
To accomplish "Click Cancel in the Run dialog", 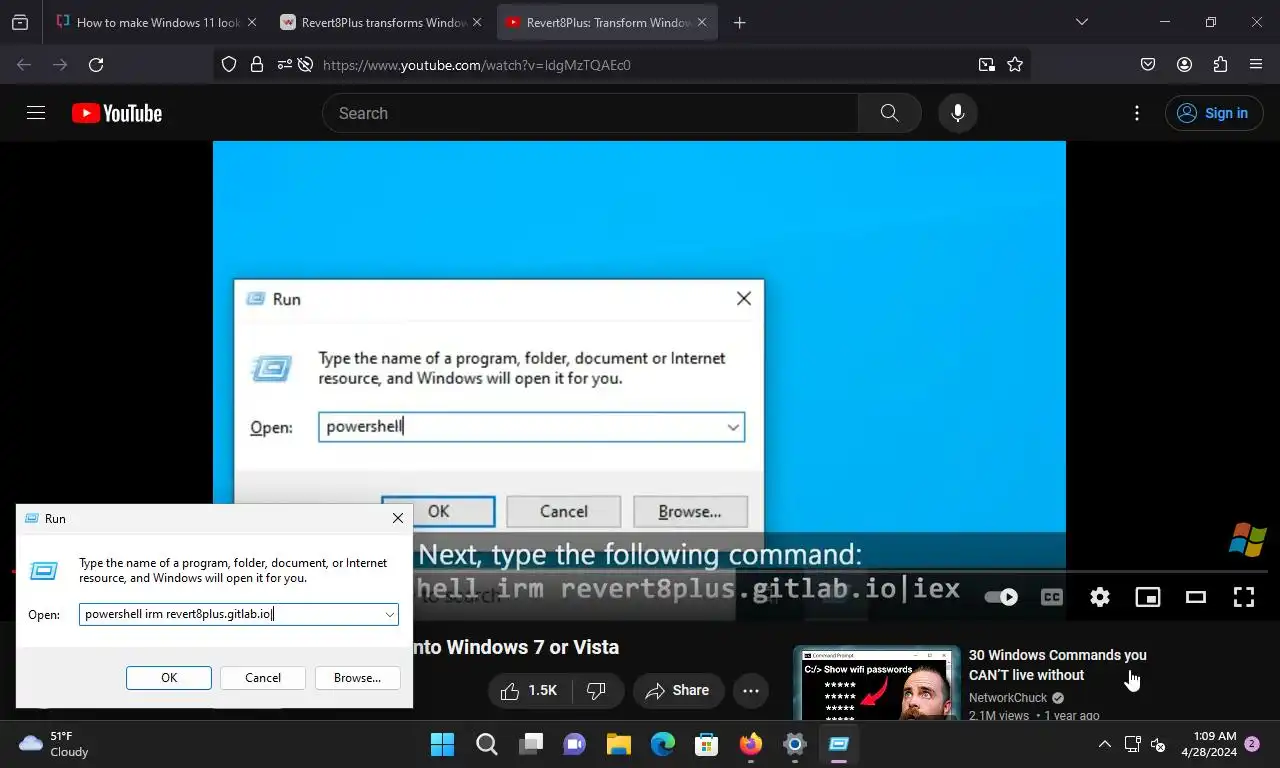I will click(263, 678).
